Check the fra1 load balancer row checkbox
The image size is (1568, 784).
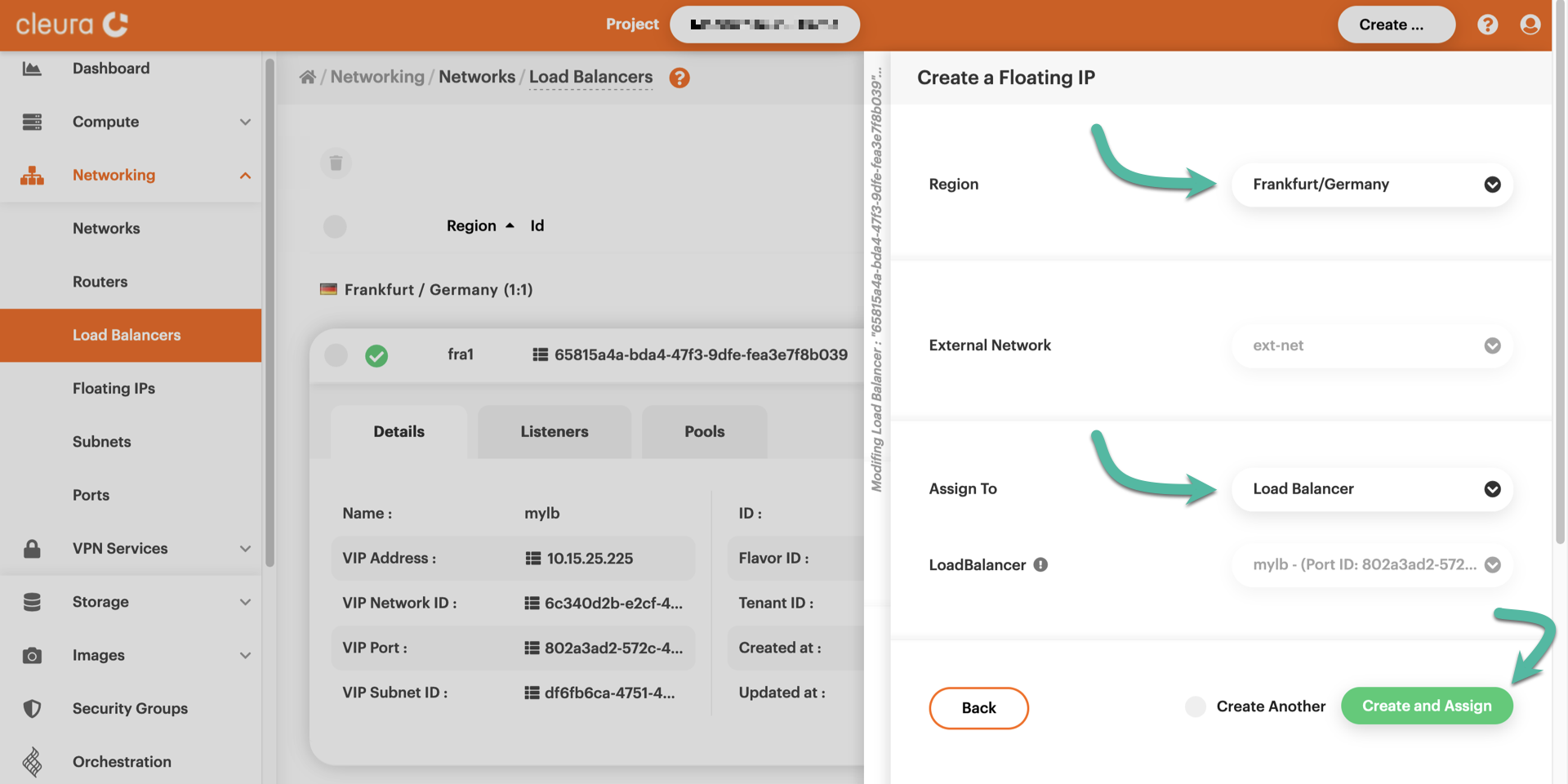pos(335,355)
